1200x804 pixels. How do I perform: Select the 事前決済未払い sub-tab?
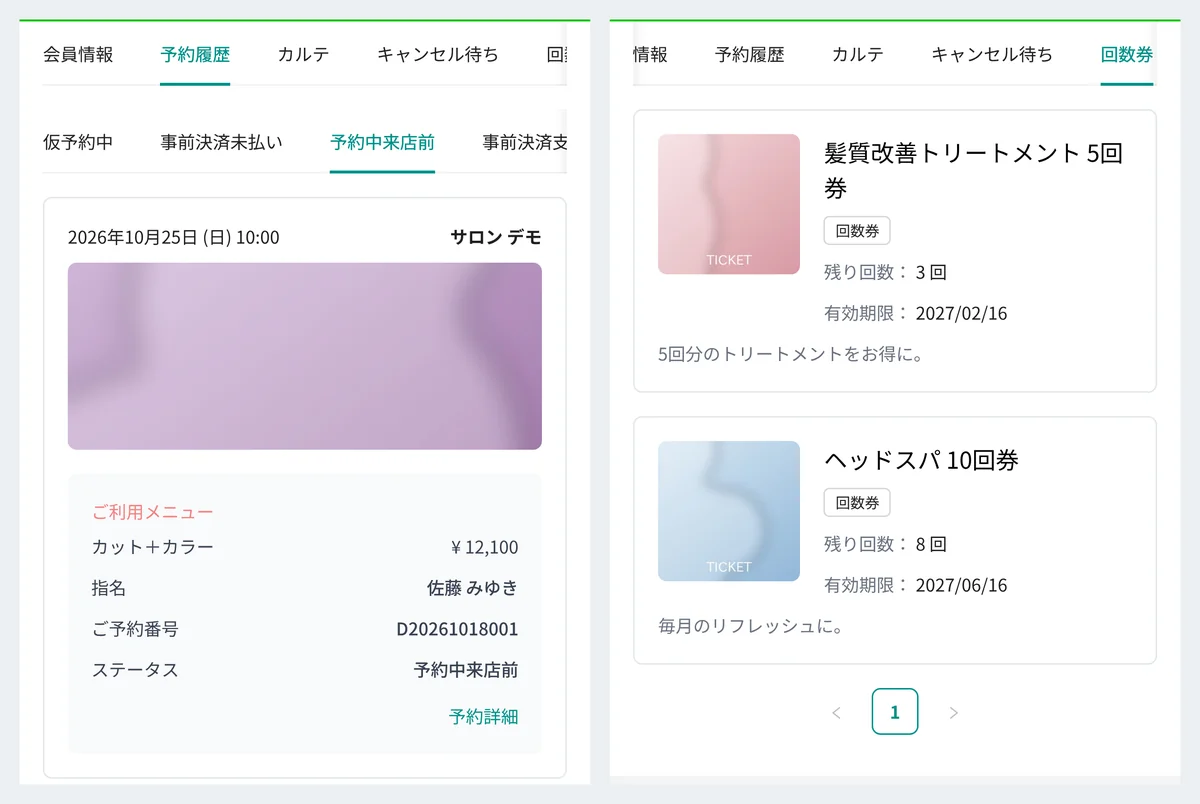(221, 142)
